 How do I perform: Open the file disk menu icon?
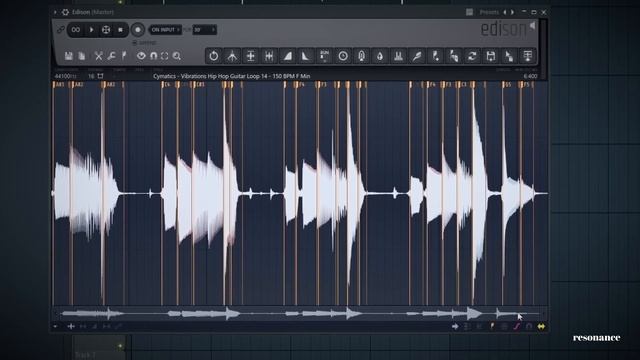pos(69,56)
